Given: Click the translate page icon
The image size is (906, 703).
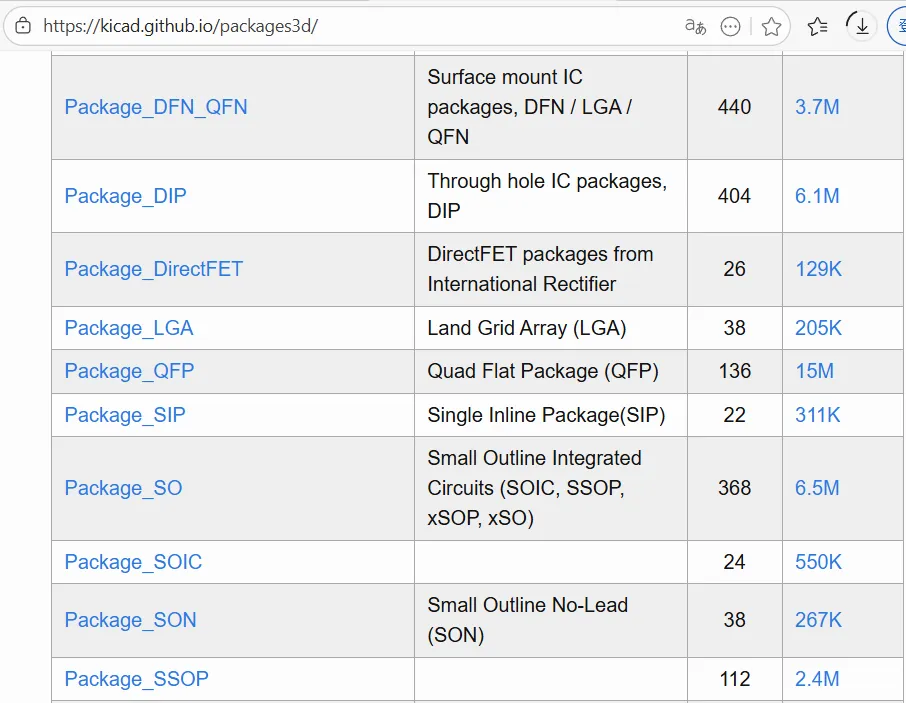Looking at the screenshot, I should 695,26.
